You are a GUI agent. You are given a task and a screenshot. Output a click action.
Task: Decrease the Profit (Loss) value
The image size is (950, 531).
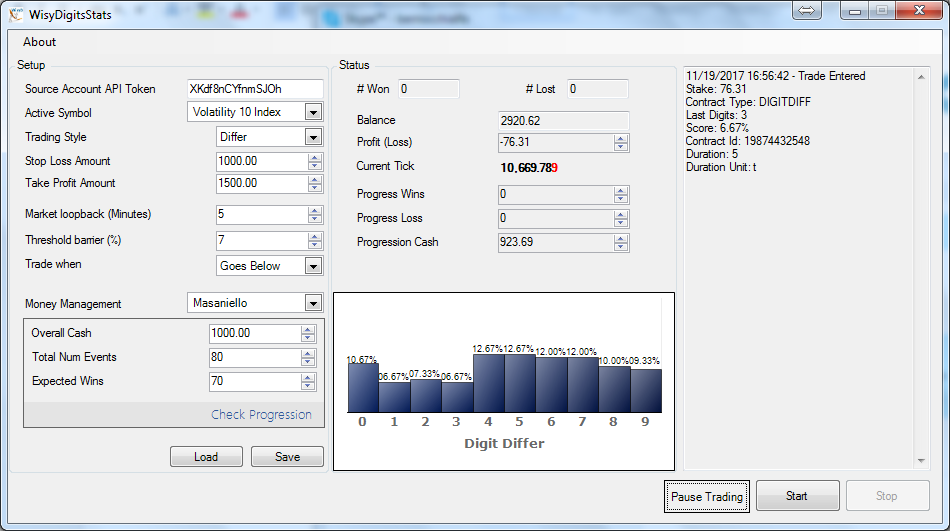(620, 147)
